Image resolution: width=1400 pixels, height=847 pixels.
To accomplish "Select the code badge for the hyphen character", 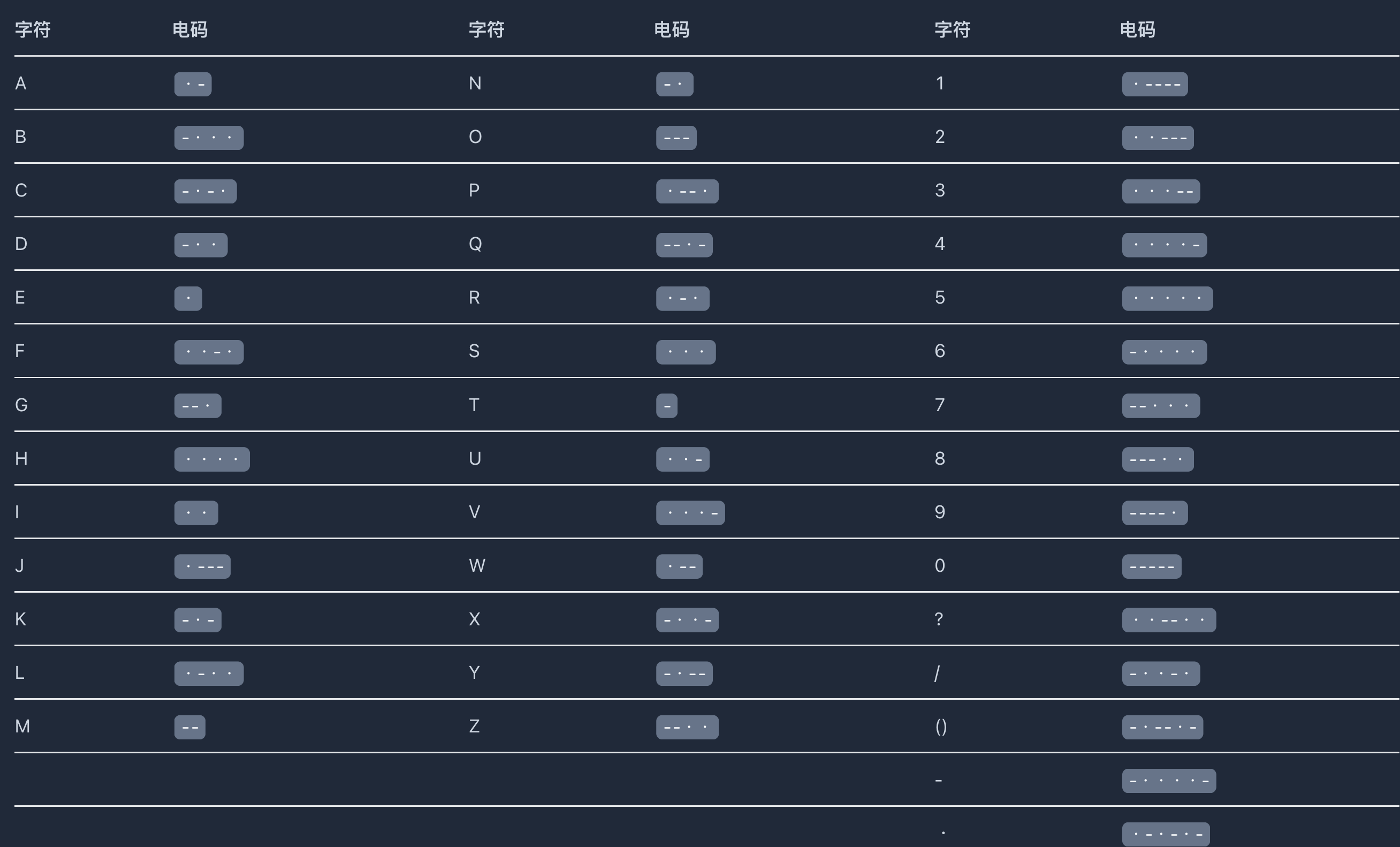I will (1169, 781).
